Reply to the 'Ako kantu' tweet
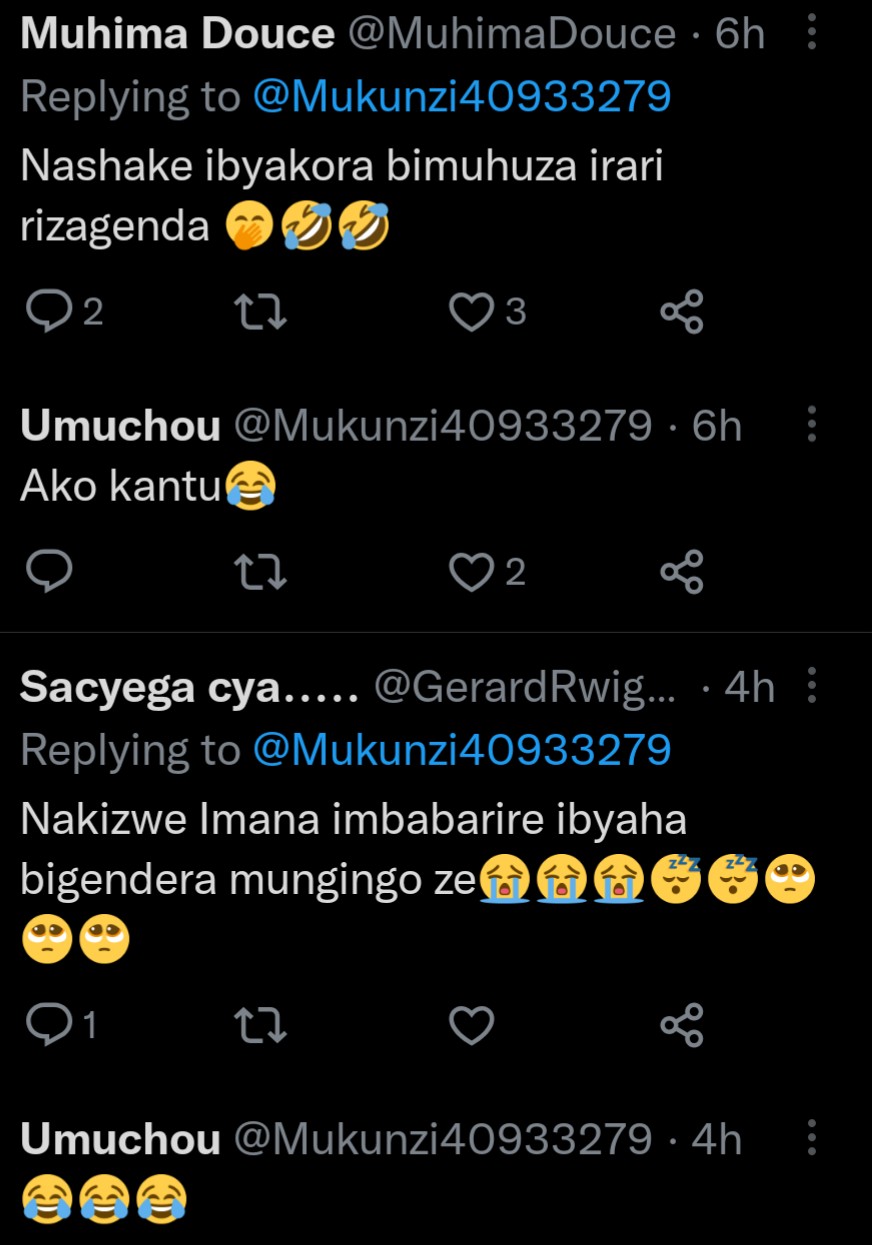This screenshot has height=1245, width=872. coord(47,572)
